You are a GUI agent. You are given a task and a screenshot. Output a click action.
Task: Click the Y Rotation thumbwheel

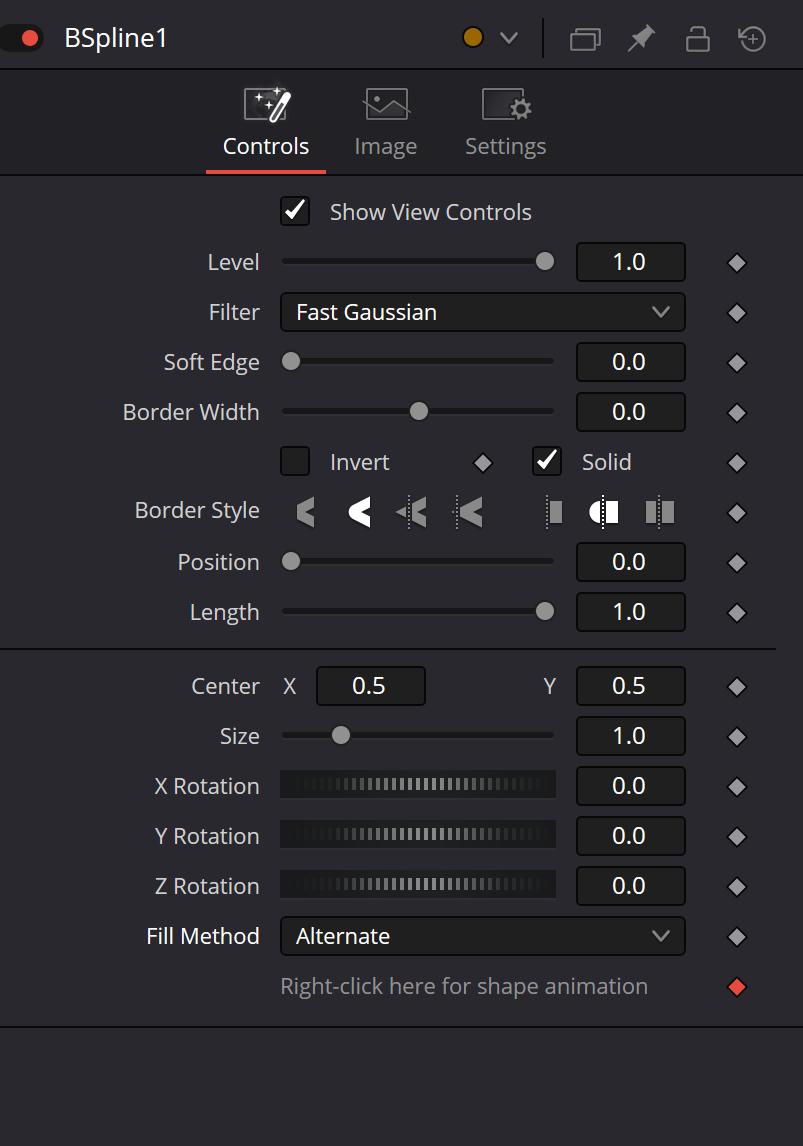tap(418, 835)
